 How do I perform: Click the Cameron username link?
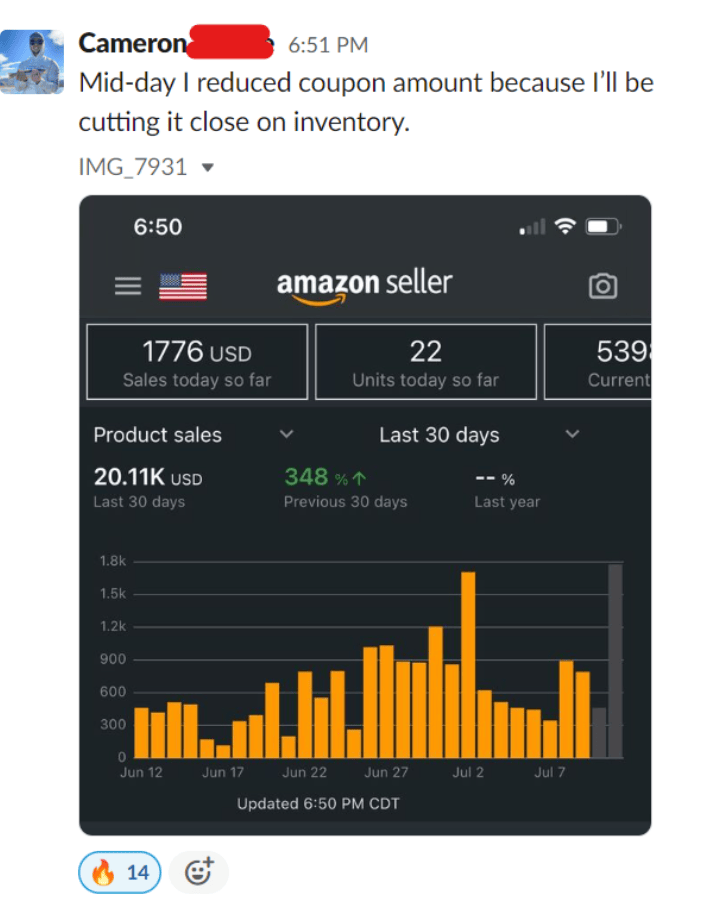132,44
